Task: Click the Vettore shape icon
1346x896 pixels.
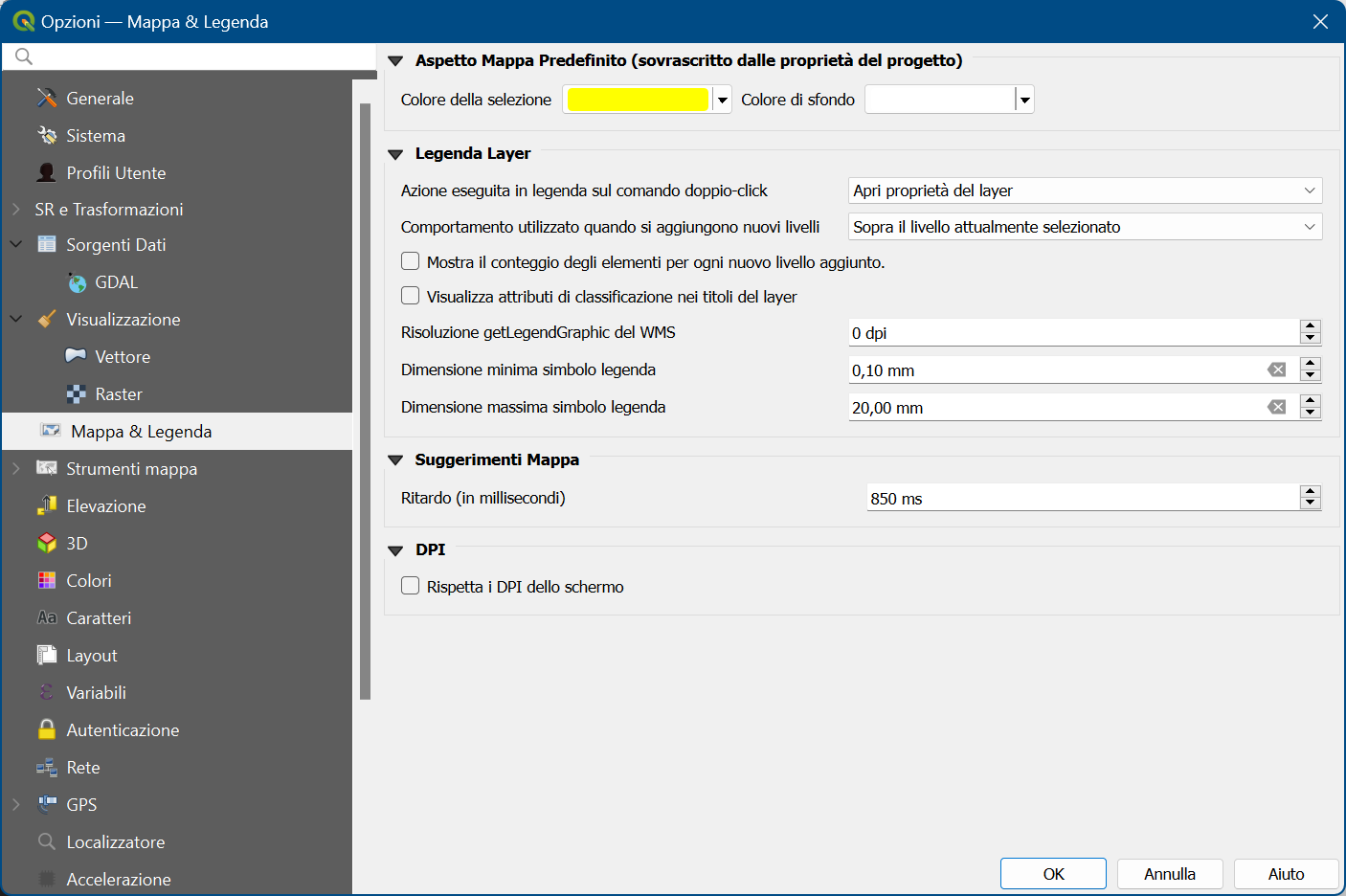Action: click(x=76, y=356)
